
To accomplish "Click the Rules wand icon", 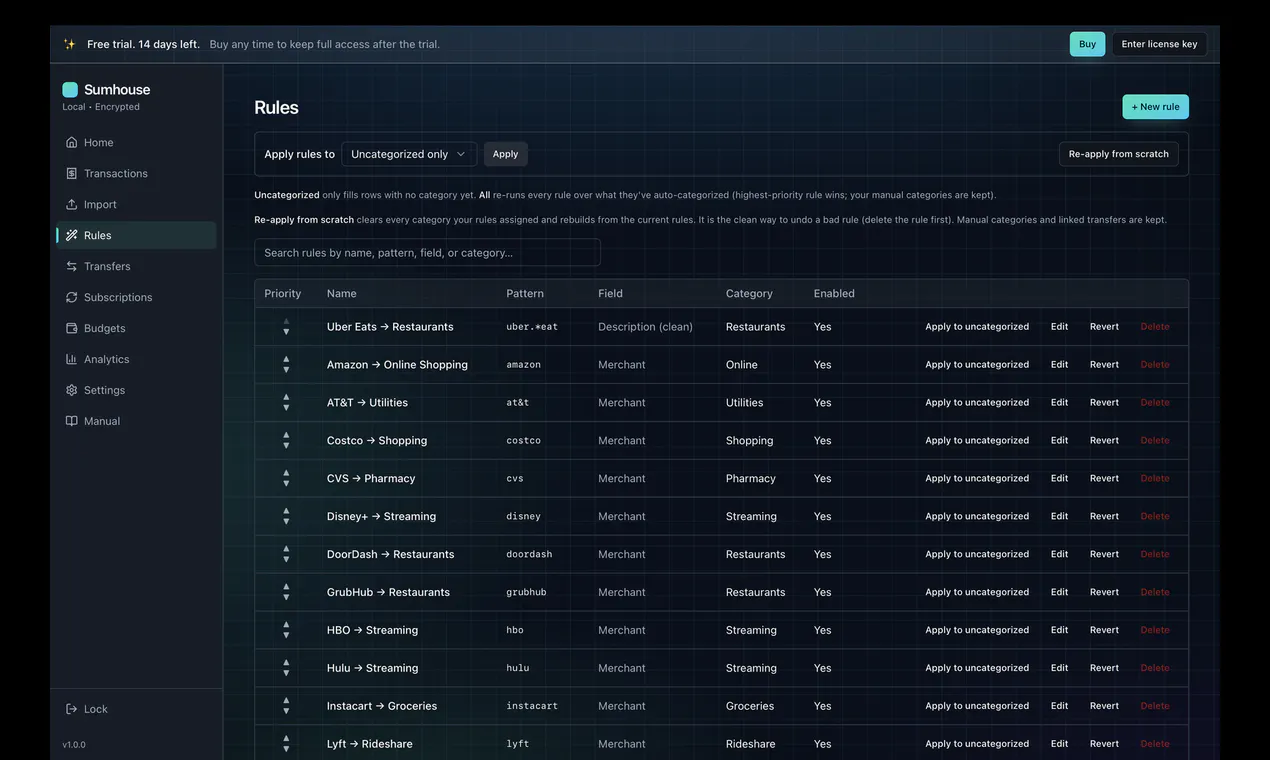I will point(71,235).
